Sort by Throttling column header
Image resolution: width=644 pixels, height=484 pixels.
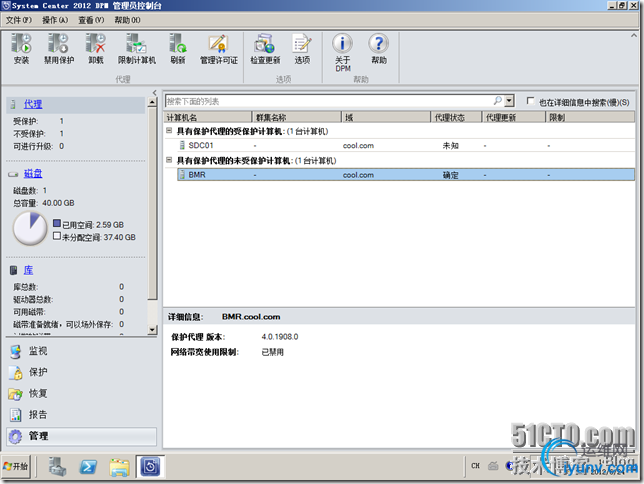[x=591, y=118]
